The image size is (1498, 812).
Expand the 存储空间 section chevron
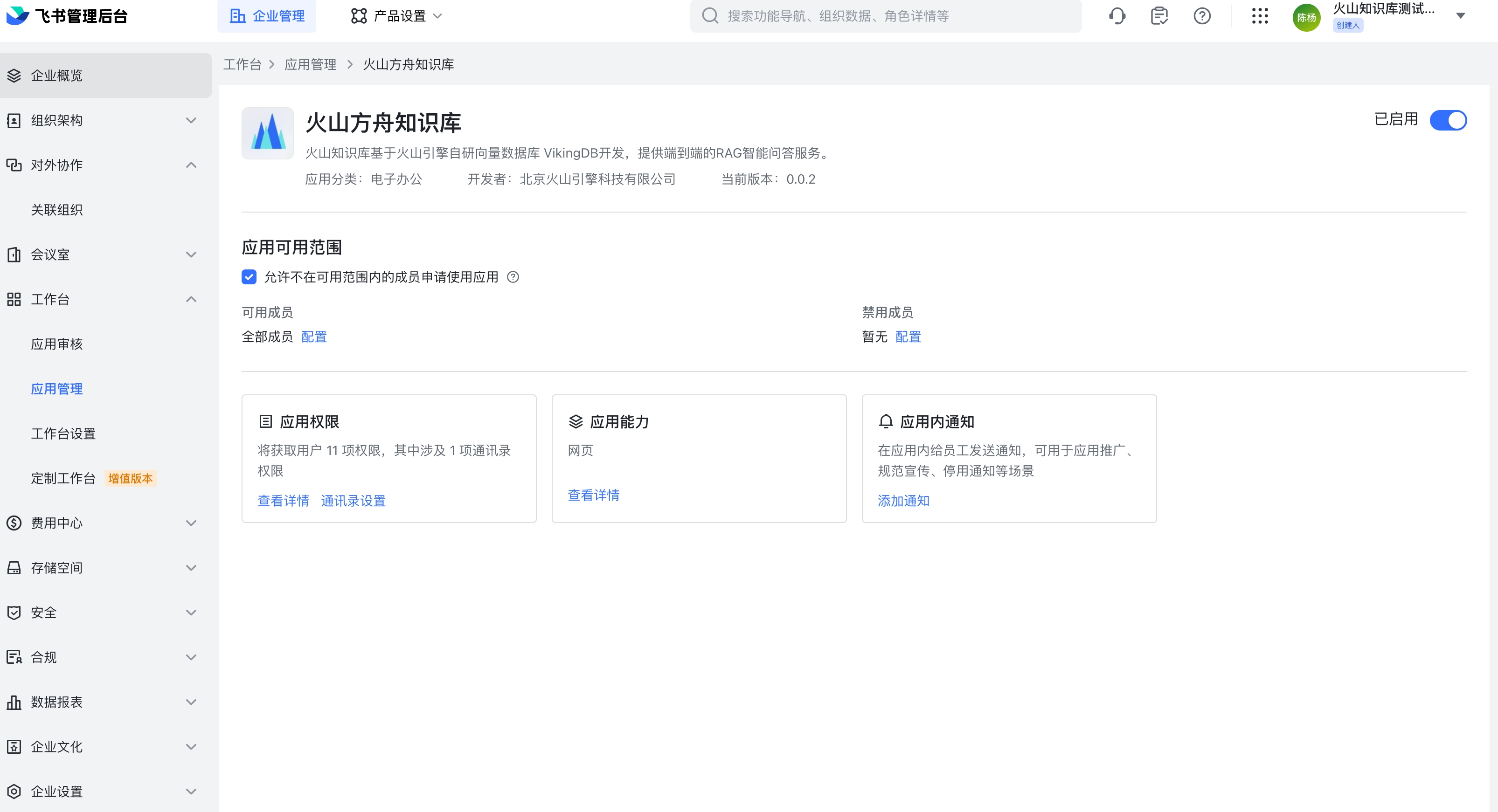191,568
